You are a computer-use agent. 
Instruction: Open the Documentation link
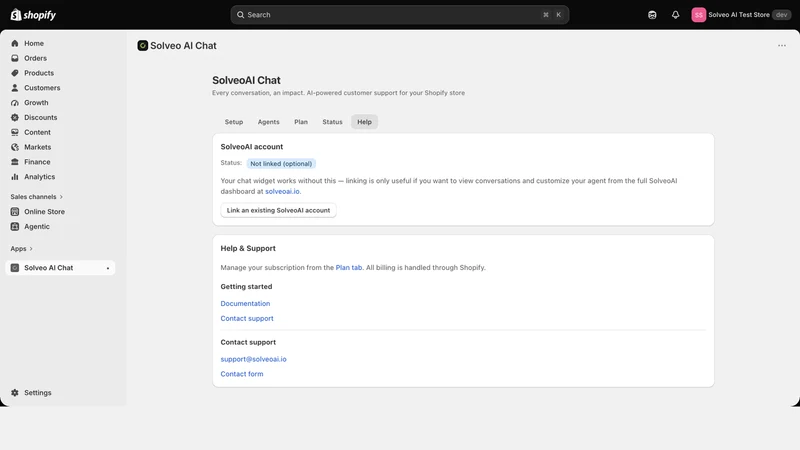(x=245, y=304)
